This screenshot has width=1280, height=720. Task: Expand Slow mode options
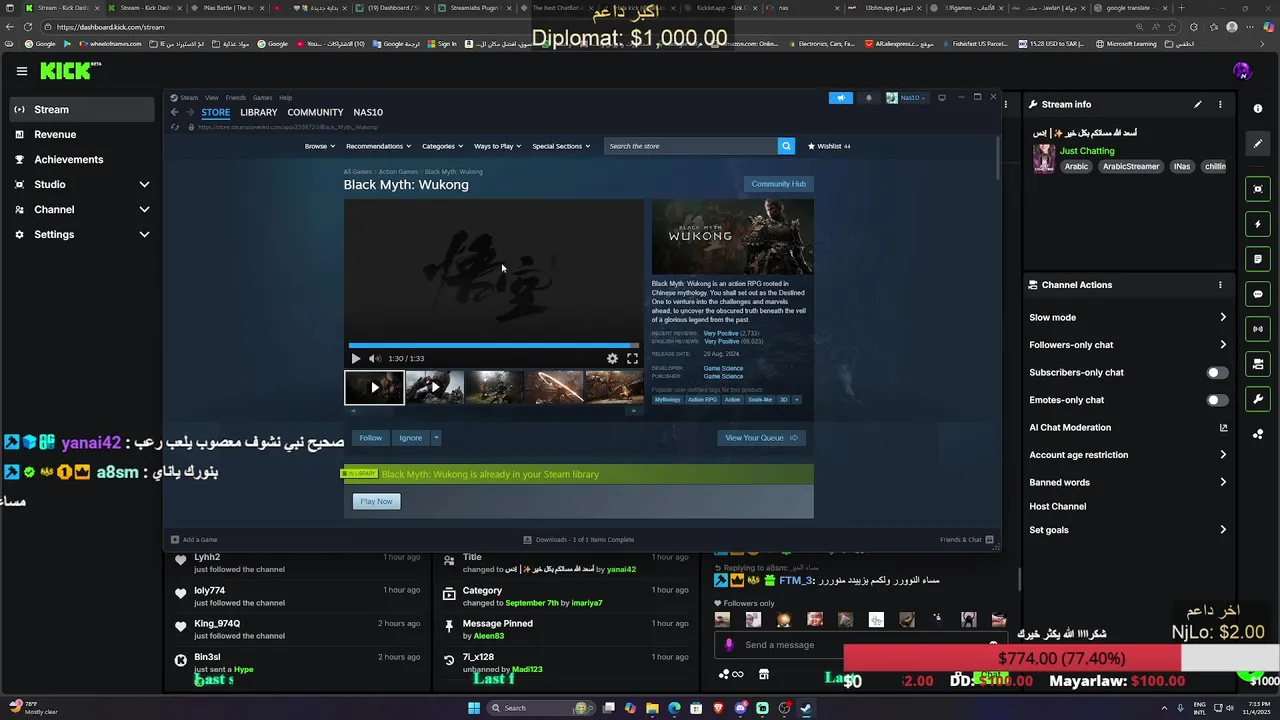pos(1222,317)
